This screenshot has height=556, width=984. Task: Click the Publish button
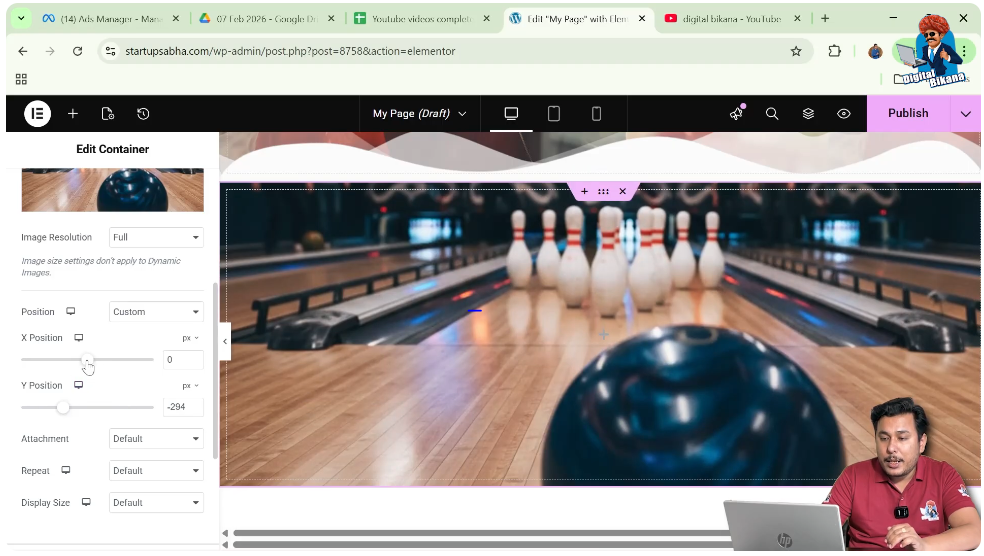click(908, 114)
